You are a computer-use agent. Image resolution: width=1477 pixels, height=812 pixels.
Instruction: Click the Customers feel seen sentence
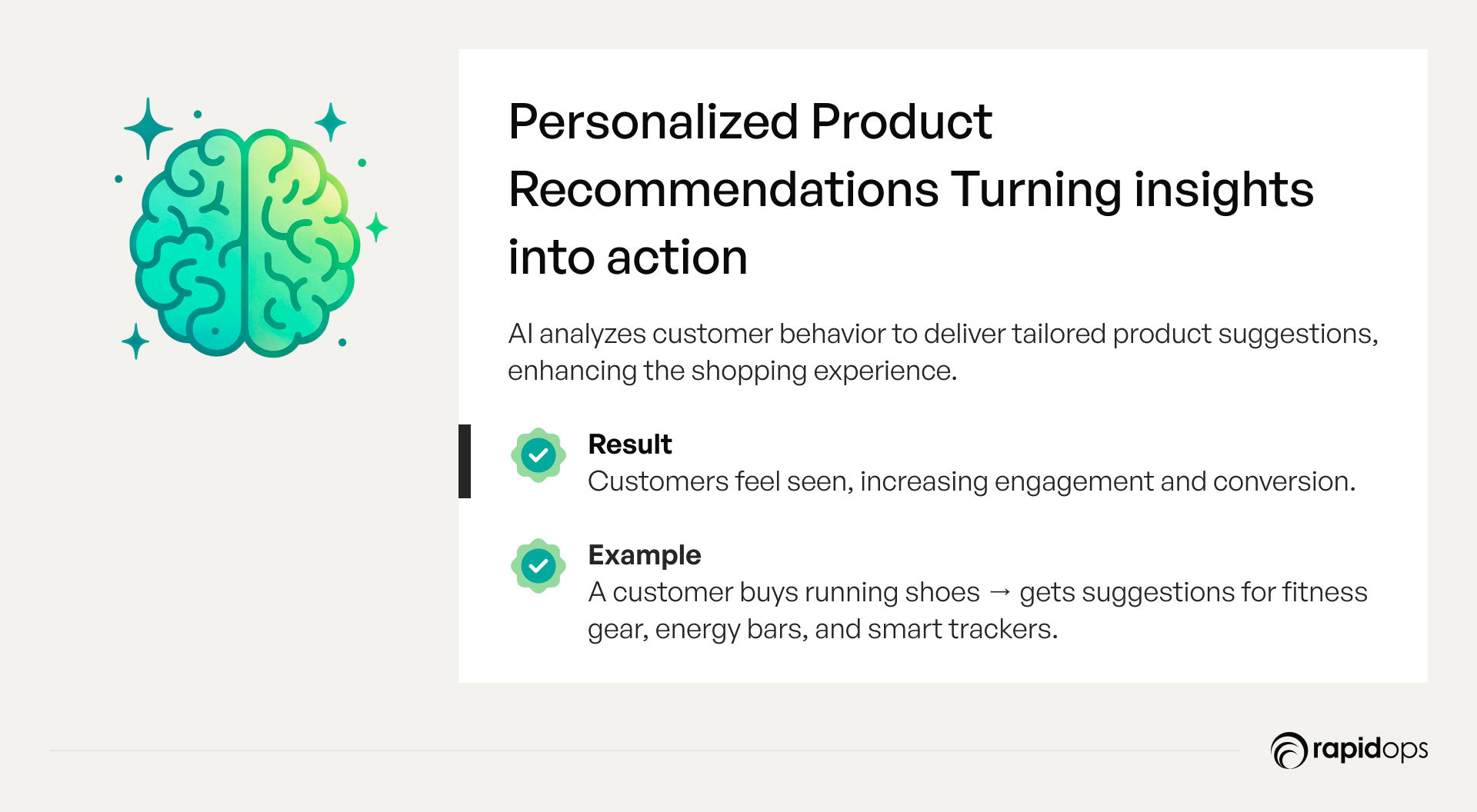(x=972, y=481)
